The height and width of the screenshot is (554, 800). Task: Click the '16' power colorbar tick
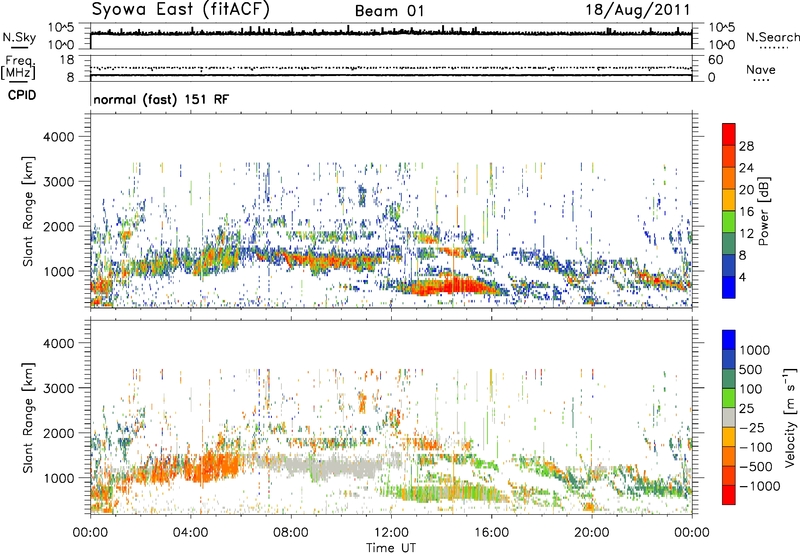click(746, 212)
